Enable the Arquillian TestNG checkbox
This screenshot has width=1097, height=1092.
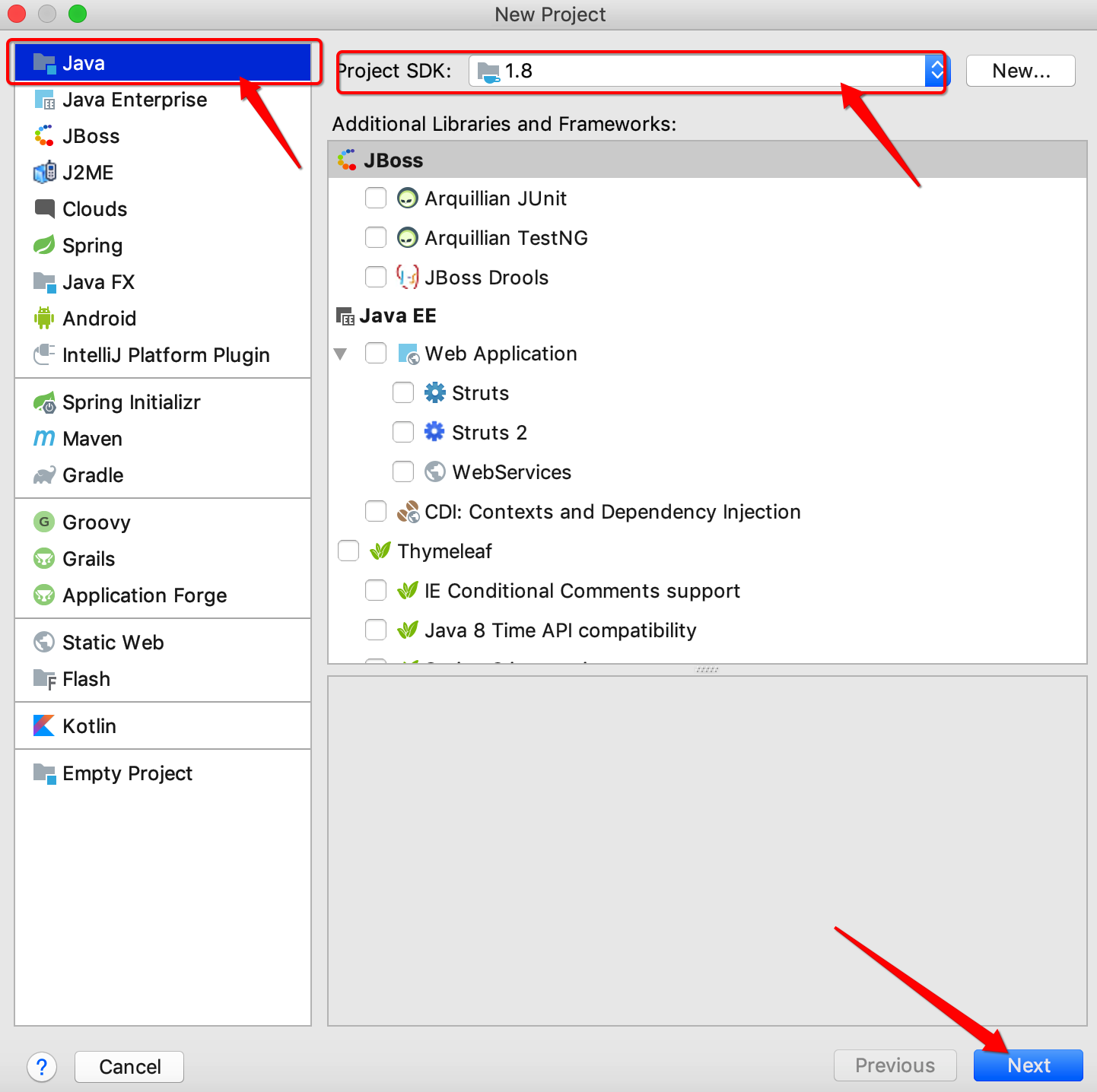[376, 237]
